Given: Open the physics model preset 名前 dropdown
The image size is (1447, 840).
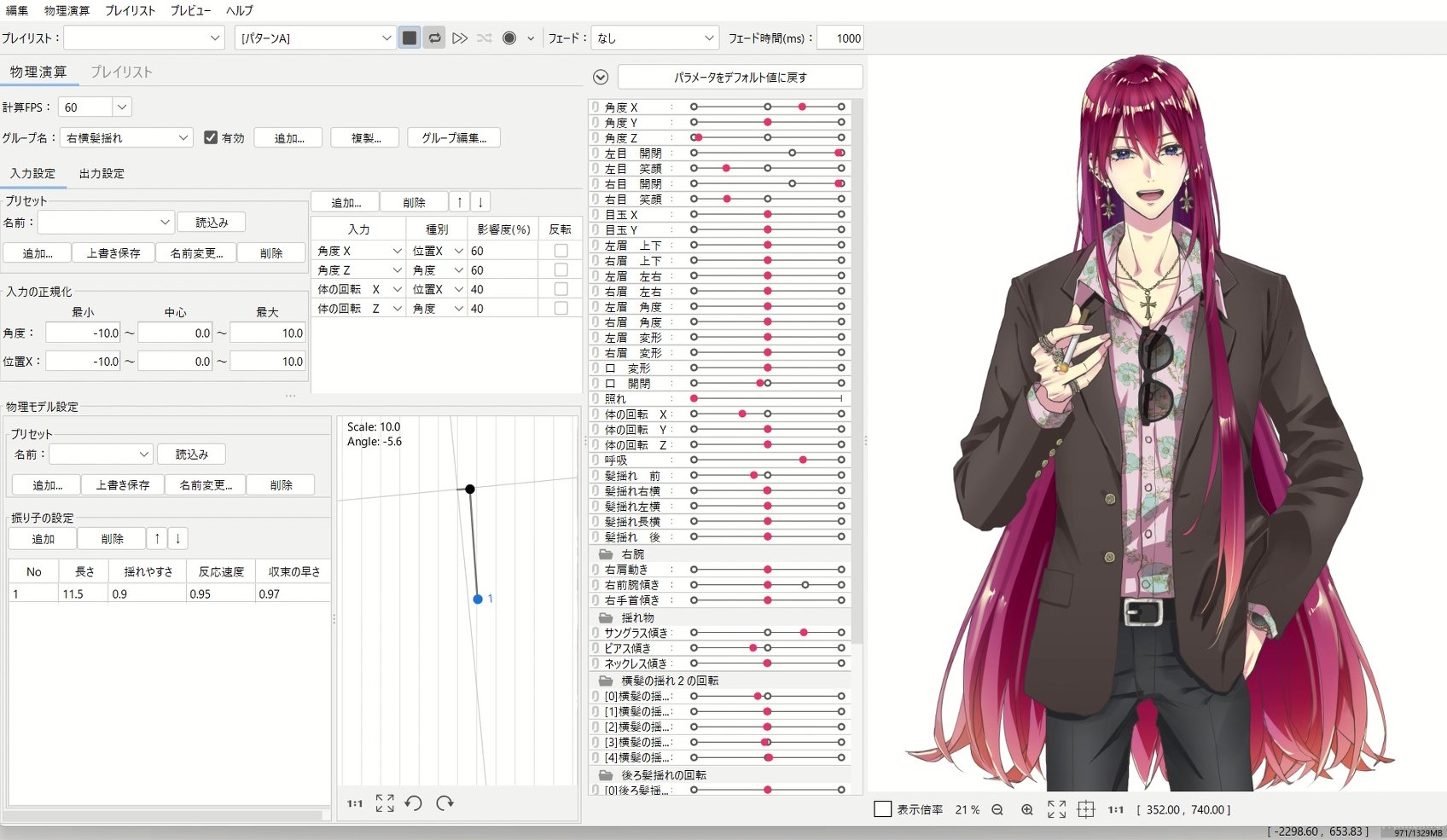Looking at the screenshot, I should click(x=101, y=455).
